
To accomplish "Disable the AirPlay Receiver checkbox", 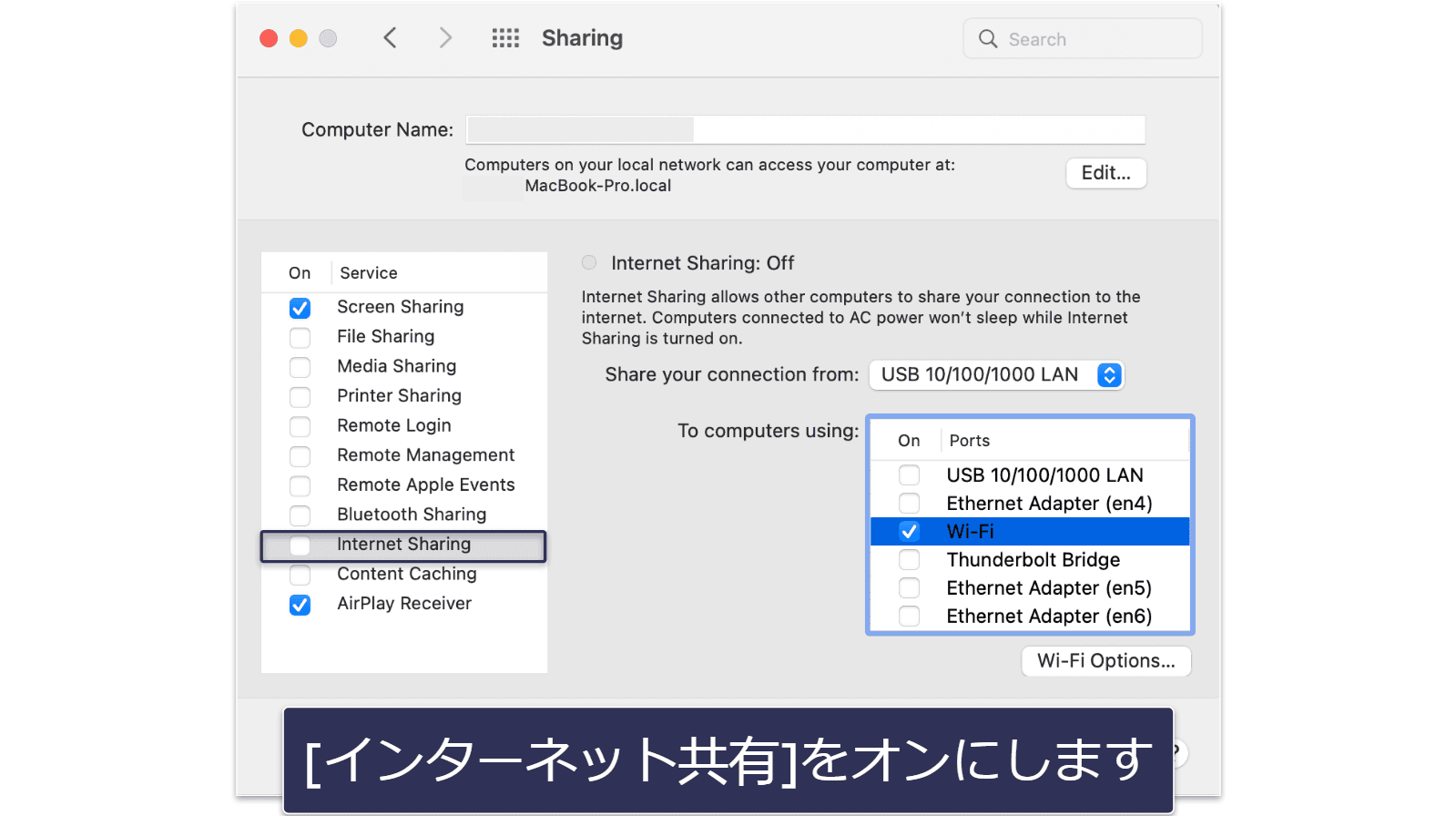I will pos(300,605).
